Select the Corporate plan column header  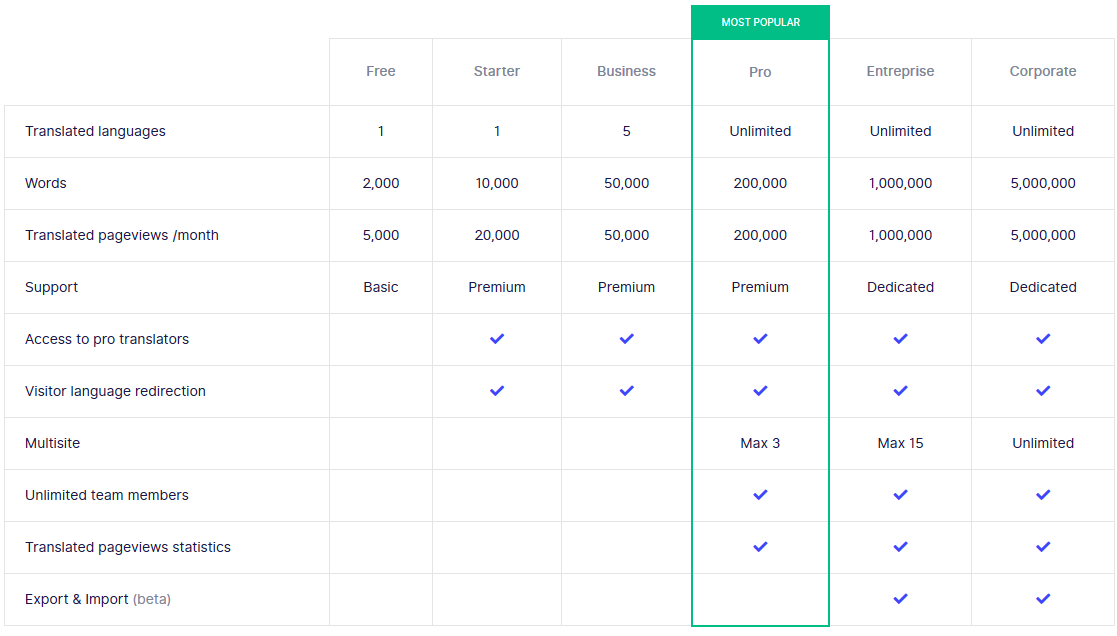pyautogui.click(x=1043, y=71)
